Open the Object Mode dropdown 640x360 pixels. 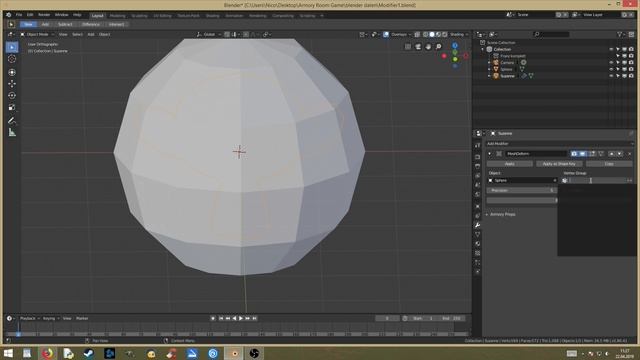pos(37,34)
